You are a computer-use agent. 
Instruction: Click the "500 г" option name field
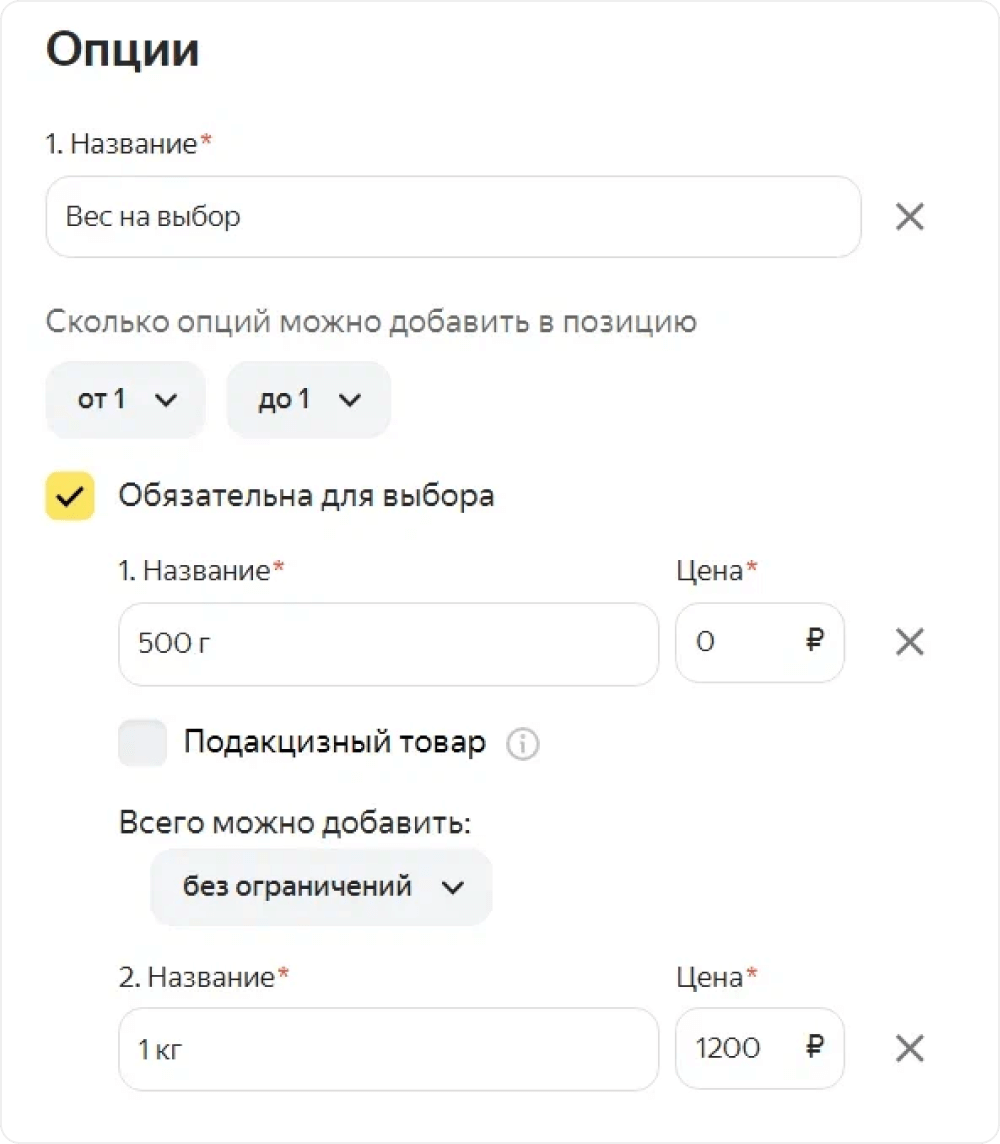coord(388,643)
